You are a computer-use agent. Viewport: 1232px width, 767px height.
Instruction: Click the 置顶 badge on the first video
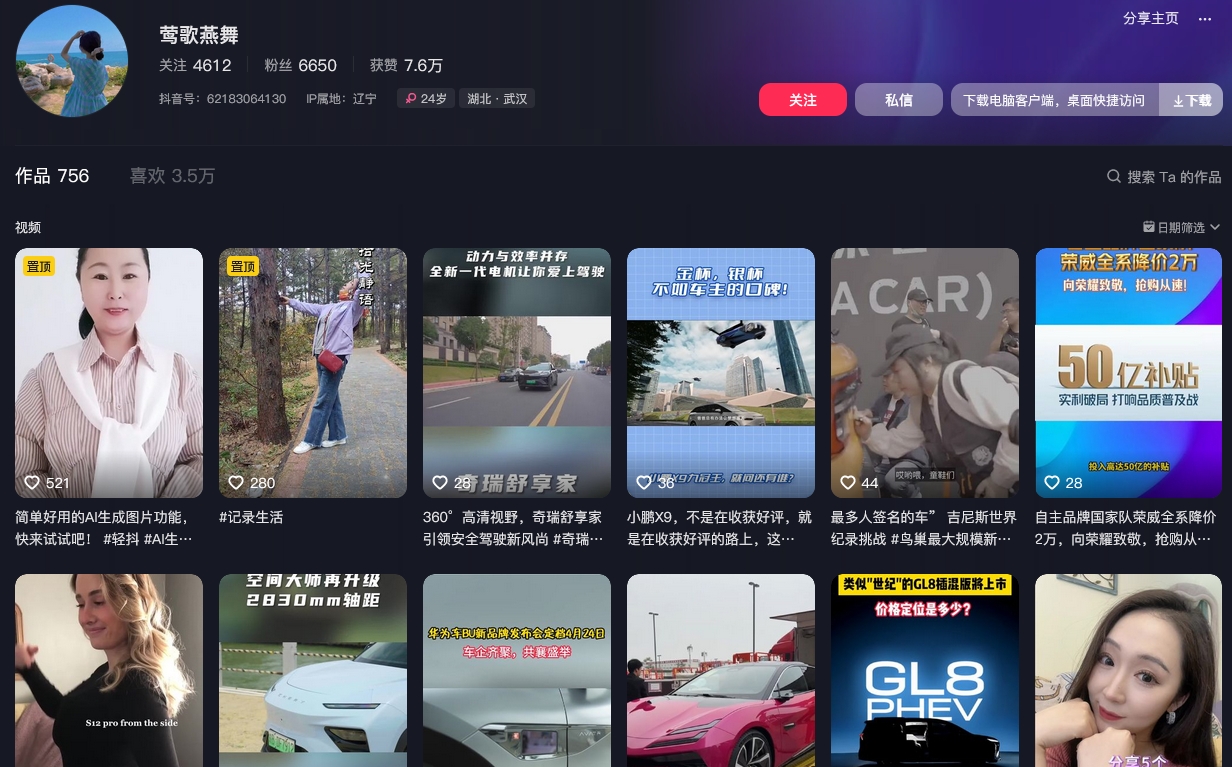(x=39, y=266)
